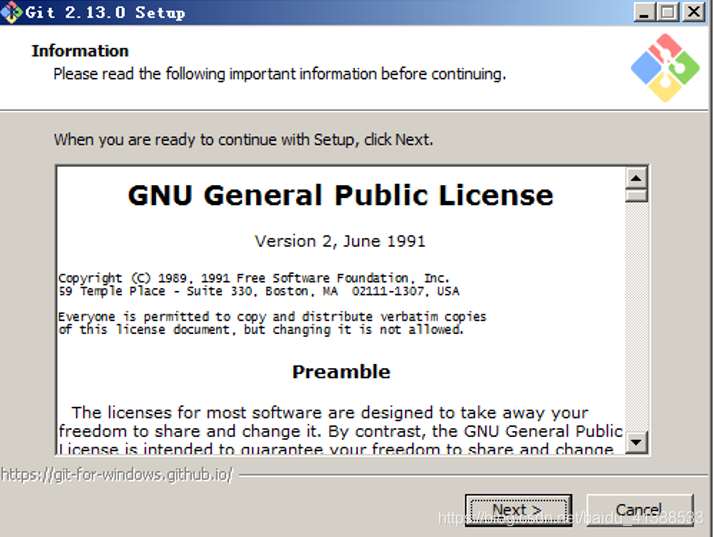Click the Git icon in title bar
This screenshot has height=537, width=714.
[x=11, y=12]
